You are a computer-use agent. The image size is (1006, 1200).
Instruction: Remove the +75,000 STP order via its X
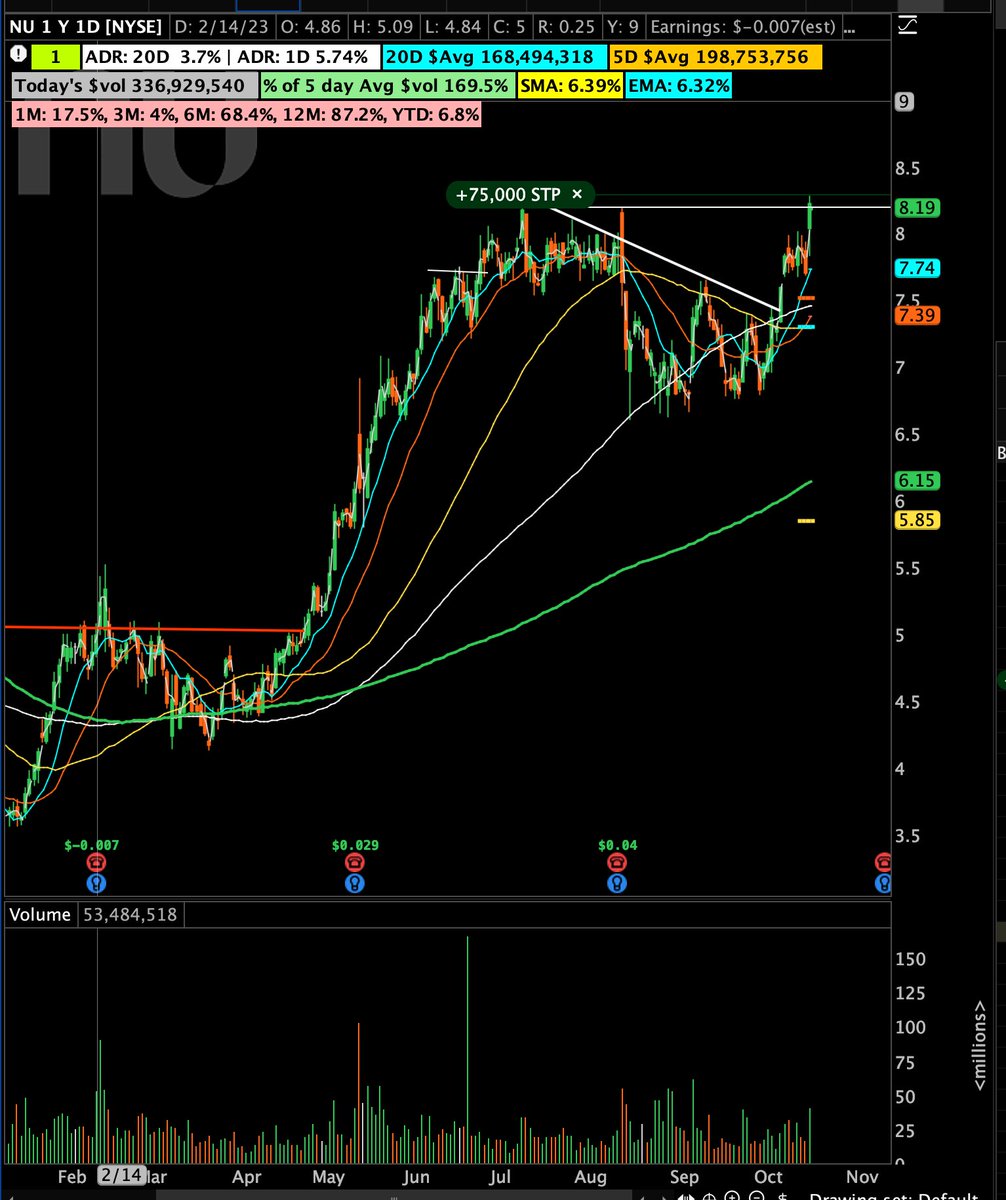click(578, 194)
